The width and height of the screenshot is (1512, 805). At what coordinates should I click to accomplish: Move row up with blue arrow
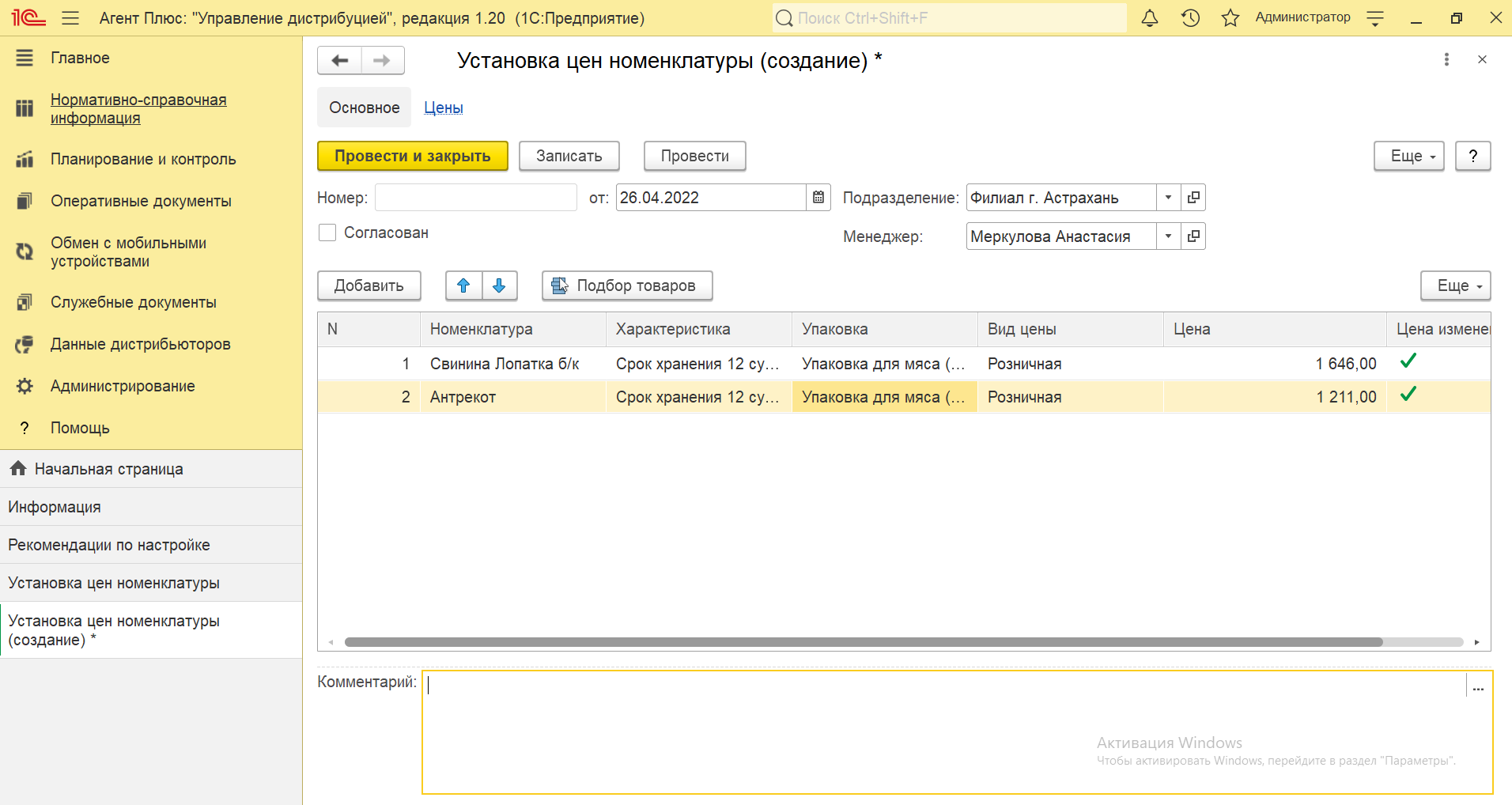pos(463,285)
